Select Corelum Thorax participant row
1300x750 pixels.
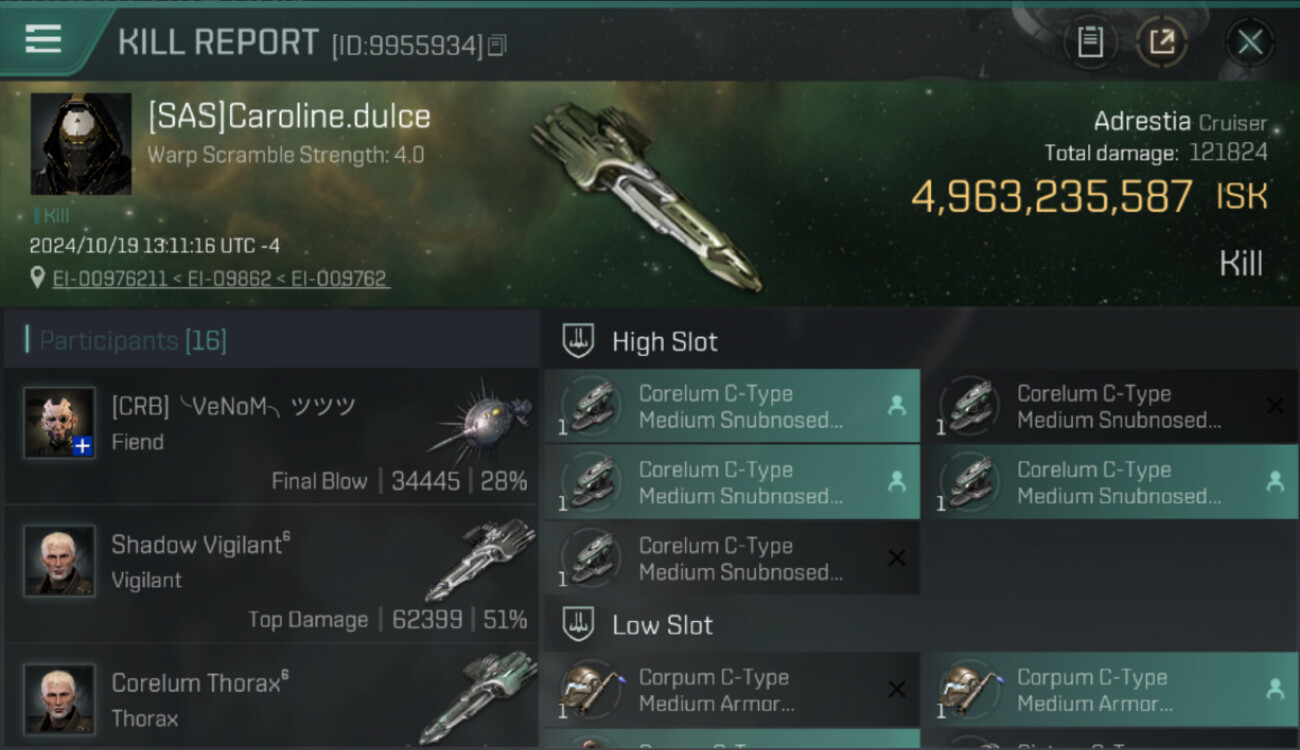[x=272, y=700]
